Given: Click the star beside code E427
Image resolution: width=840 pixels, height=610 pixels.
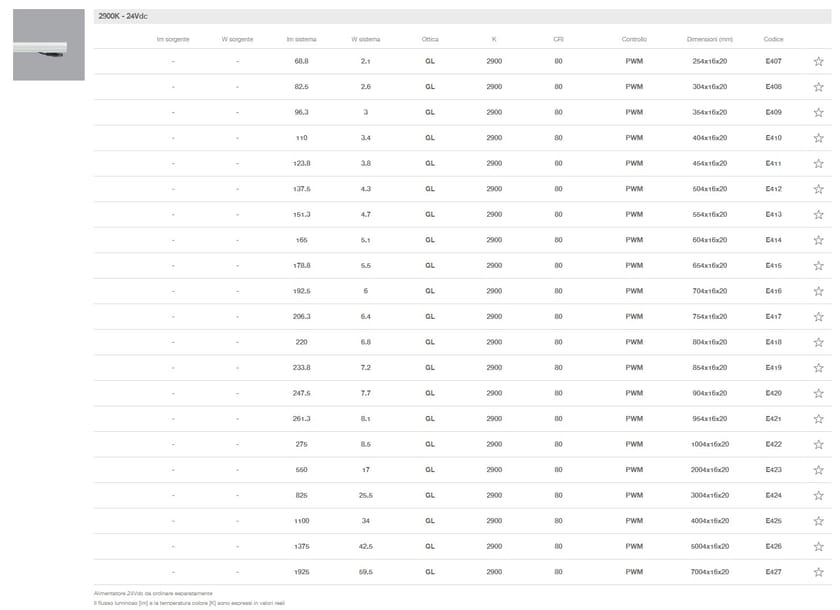Looking at the screenshot, I should click(x=818, y=572).
